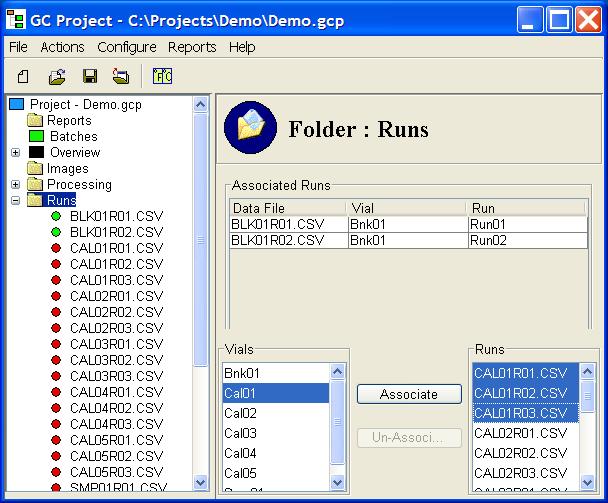
Task: Open the Configure menu
Action: 127,47
